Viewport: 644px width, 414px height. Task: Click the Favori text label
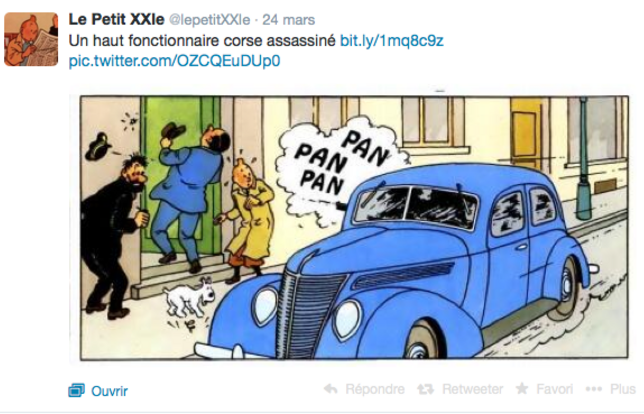coord(554,389)
